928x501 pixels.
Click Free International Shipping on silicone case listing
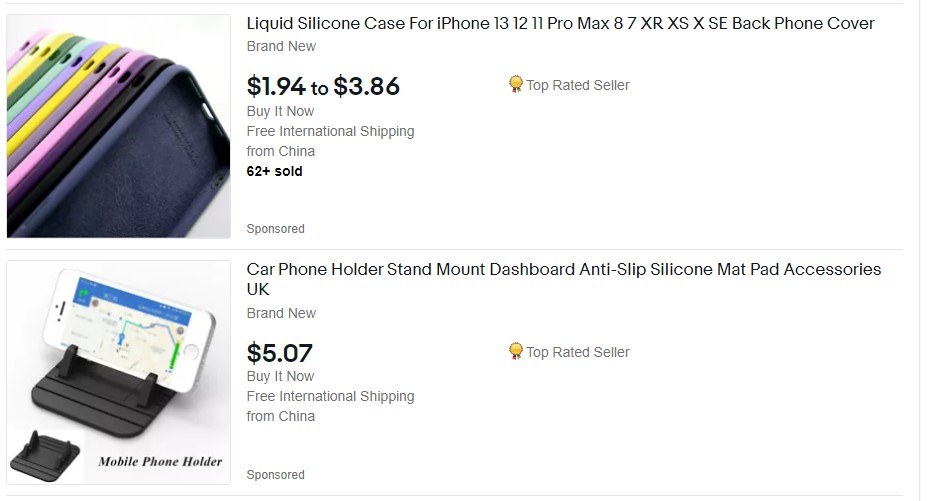[x=330, y=131]
